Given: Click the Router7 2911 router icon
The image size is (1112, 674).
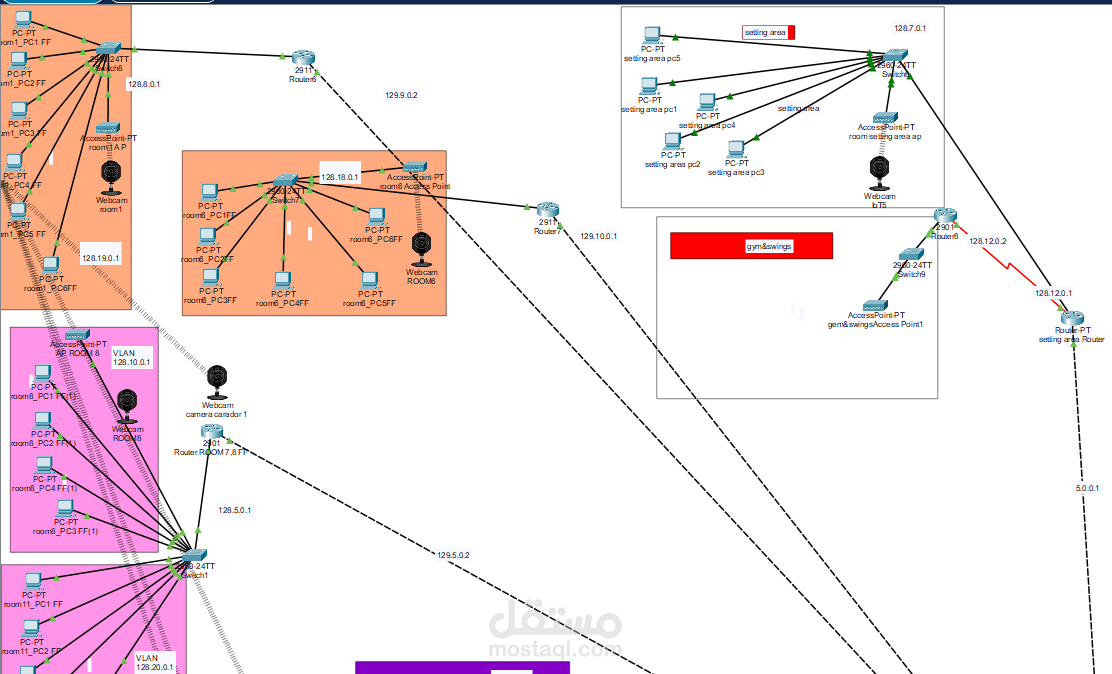Looking at the screenshot, I should pos(547,209).
